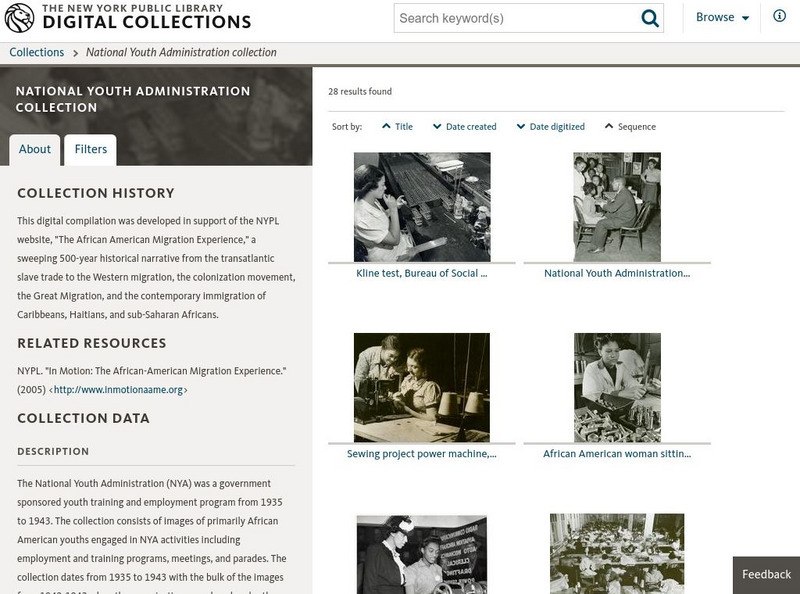
Task: Click the African American woman sitting thumbnail
Action: pos(617,388)
